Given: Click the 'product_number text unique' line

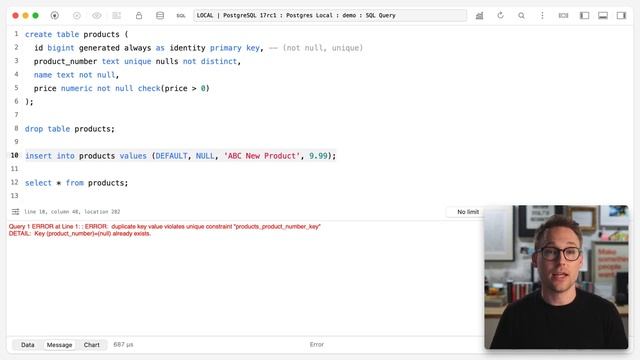Looking at the screenshot, I should (137, 61).
